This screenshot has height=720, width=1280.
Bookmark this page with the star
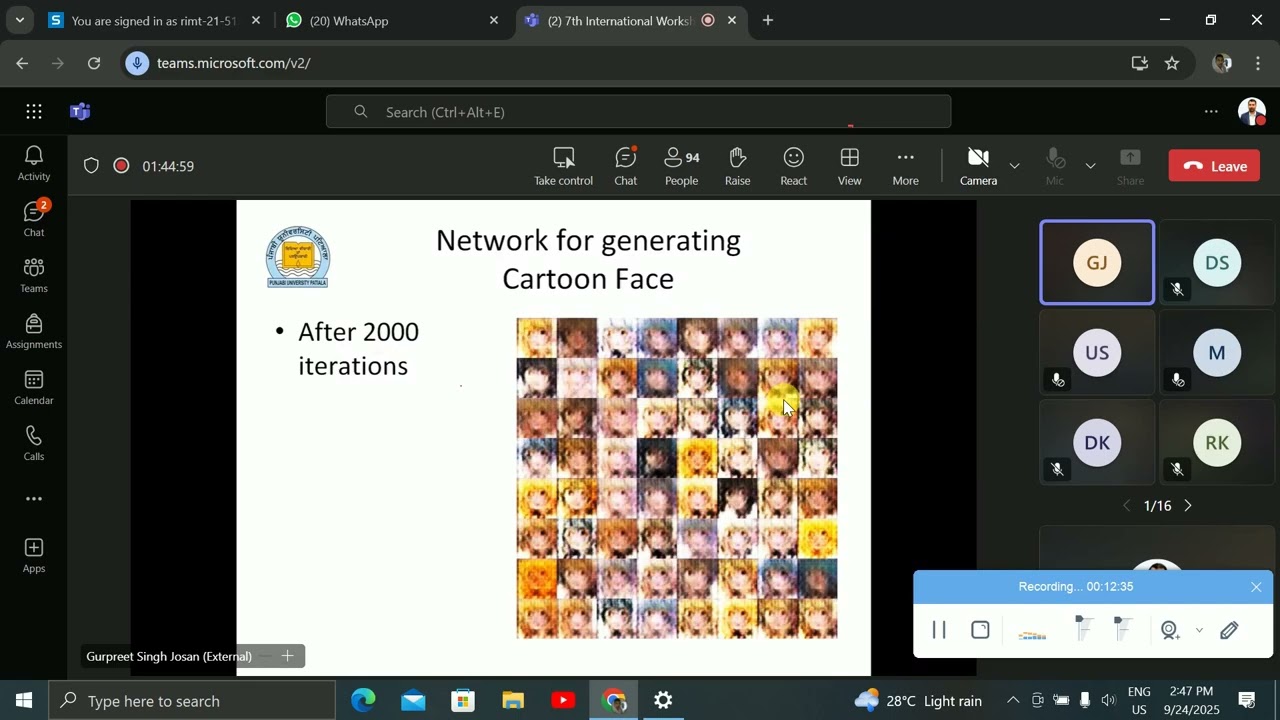[1172, 63]
